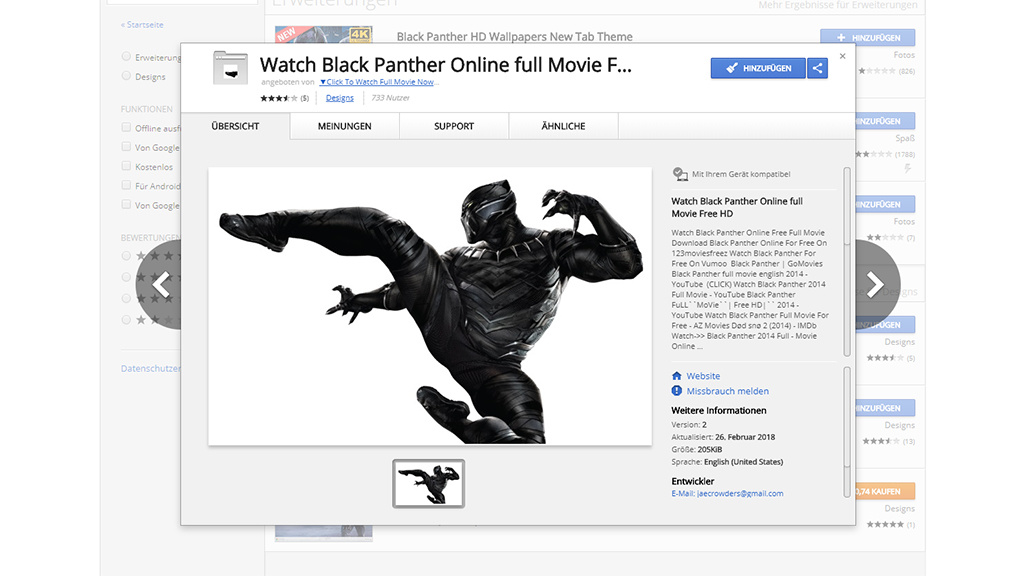The image size is (1024, 576).
Task: Click Mehr Ergebnisse für Erweiterungen link
Action: (838, 5)
